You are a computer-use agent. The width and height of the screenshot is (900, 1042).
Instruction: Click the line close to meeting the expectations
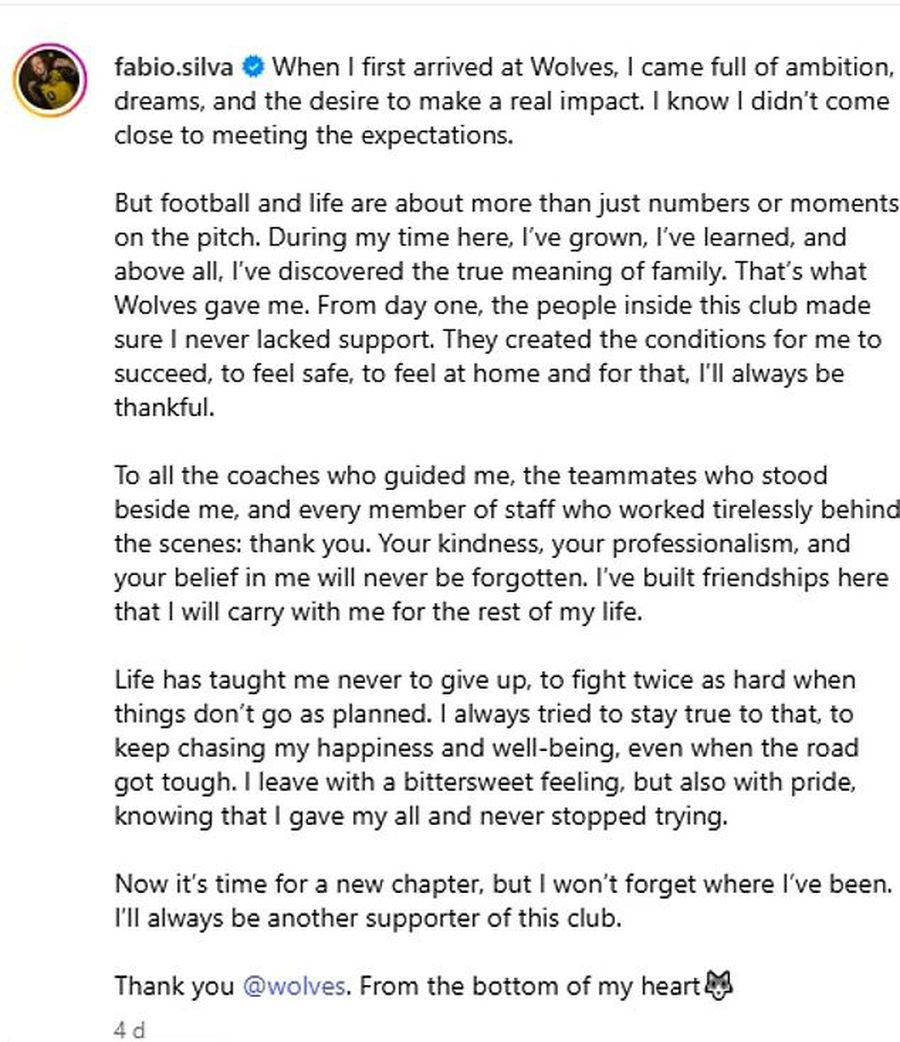314,136
